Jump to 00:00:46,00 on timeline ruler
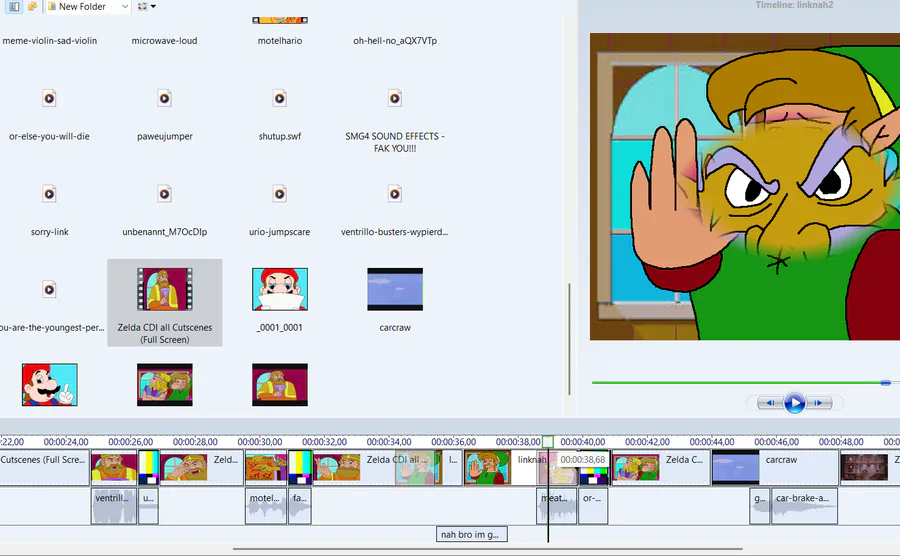This screenshot has width=900, height=556. pos(777,442)
